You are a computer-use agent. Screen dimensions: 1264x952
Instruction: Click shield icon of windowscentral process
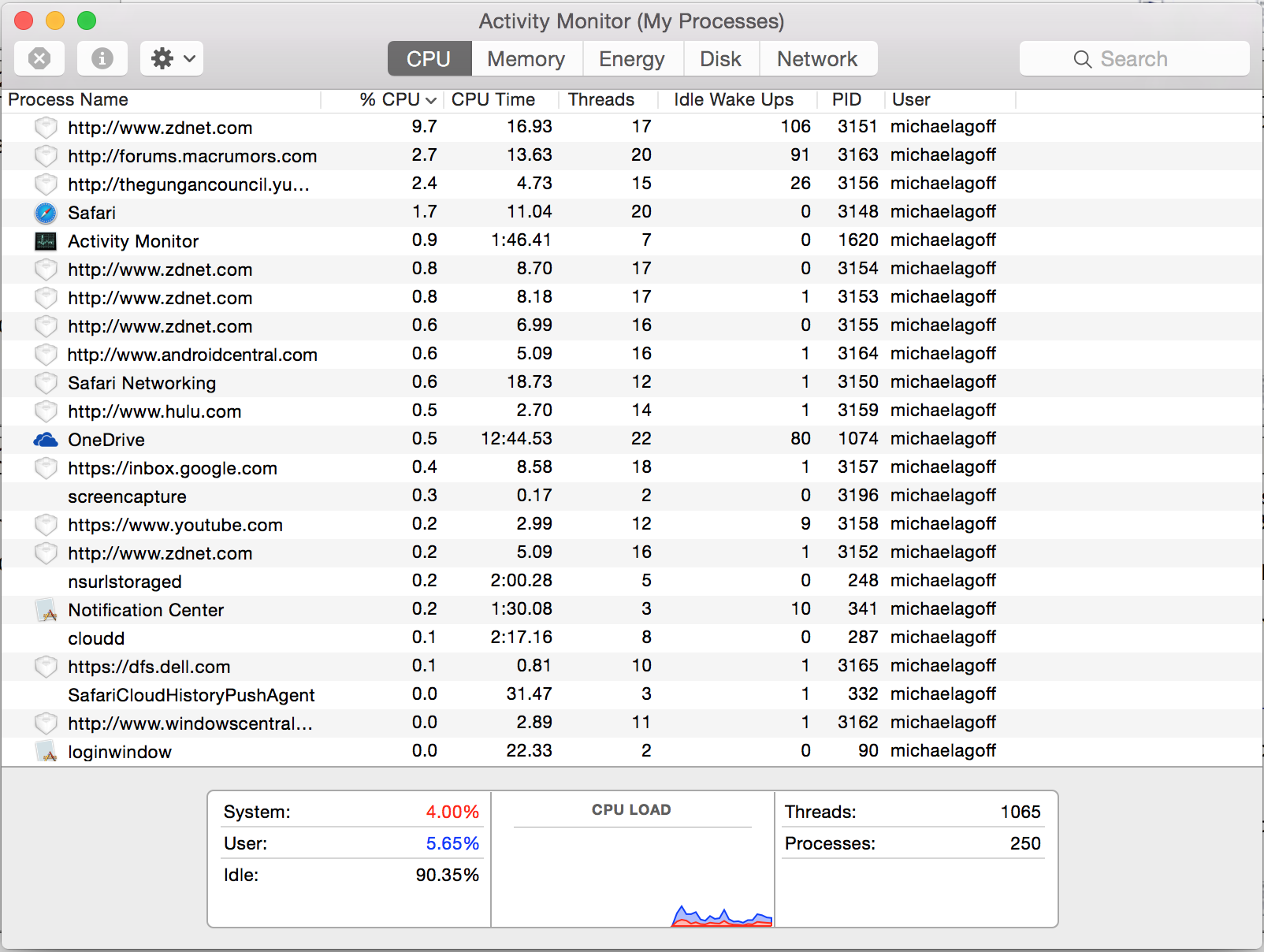(x=46, y=723)
